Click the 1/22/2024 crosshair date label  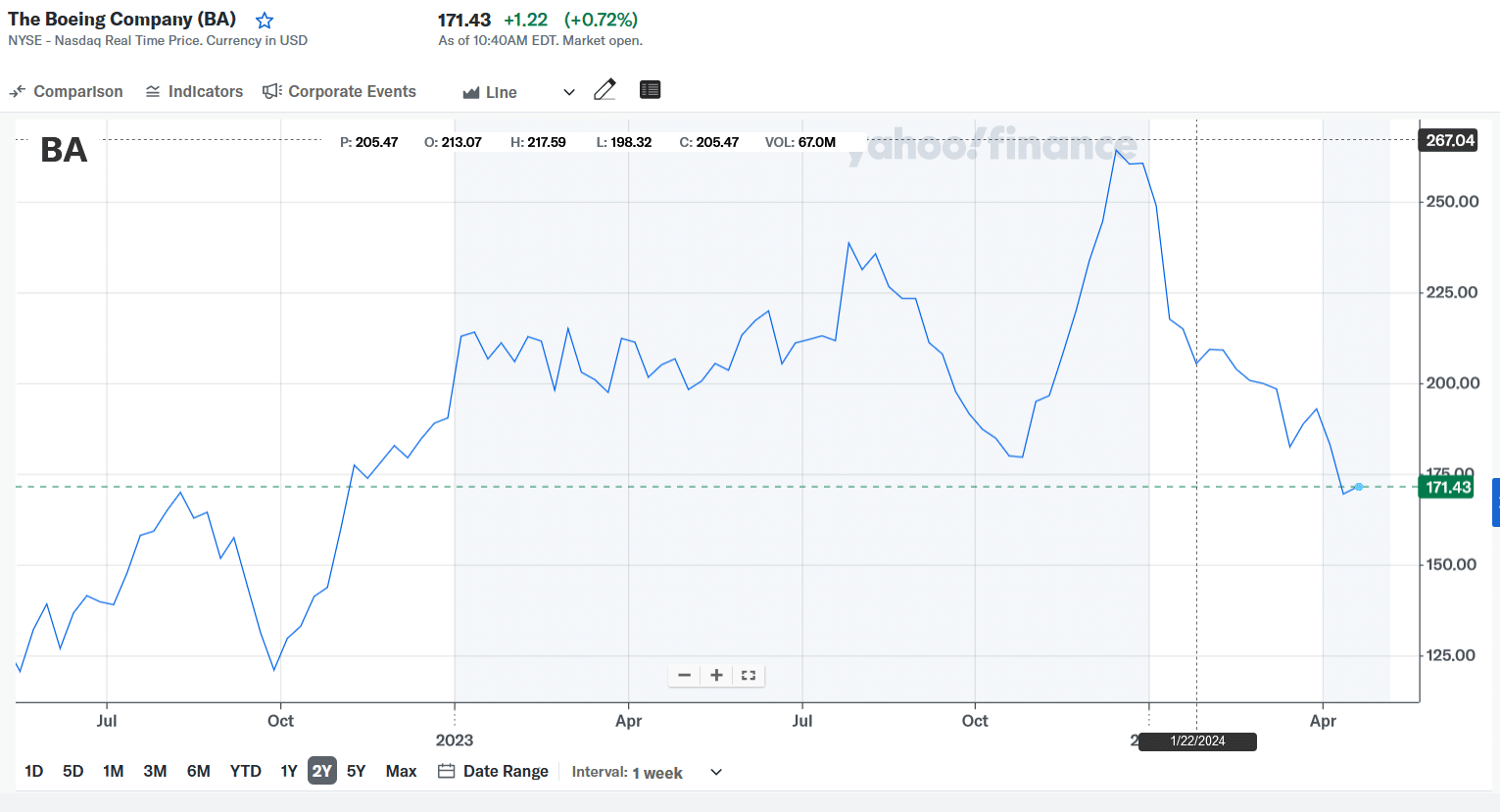(x=1197, y=741)
